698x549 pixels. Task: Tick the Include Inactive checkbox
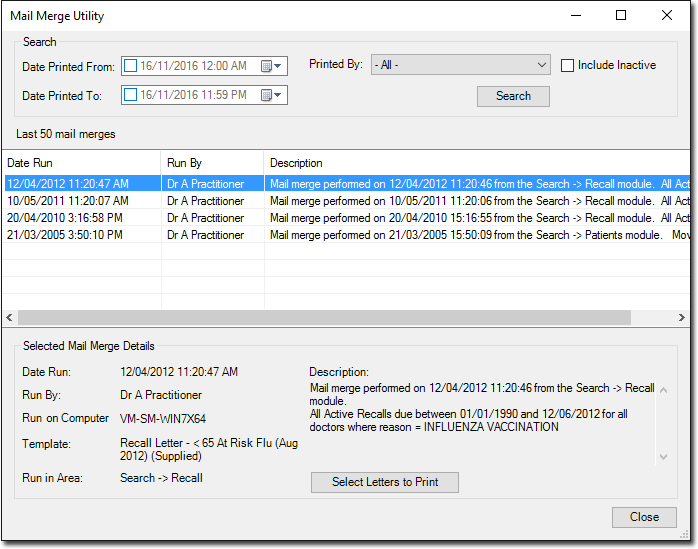568,65
